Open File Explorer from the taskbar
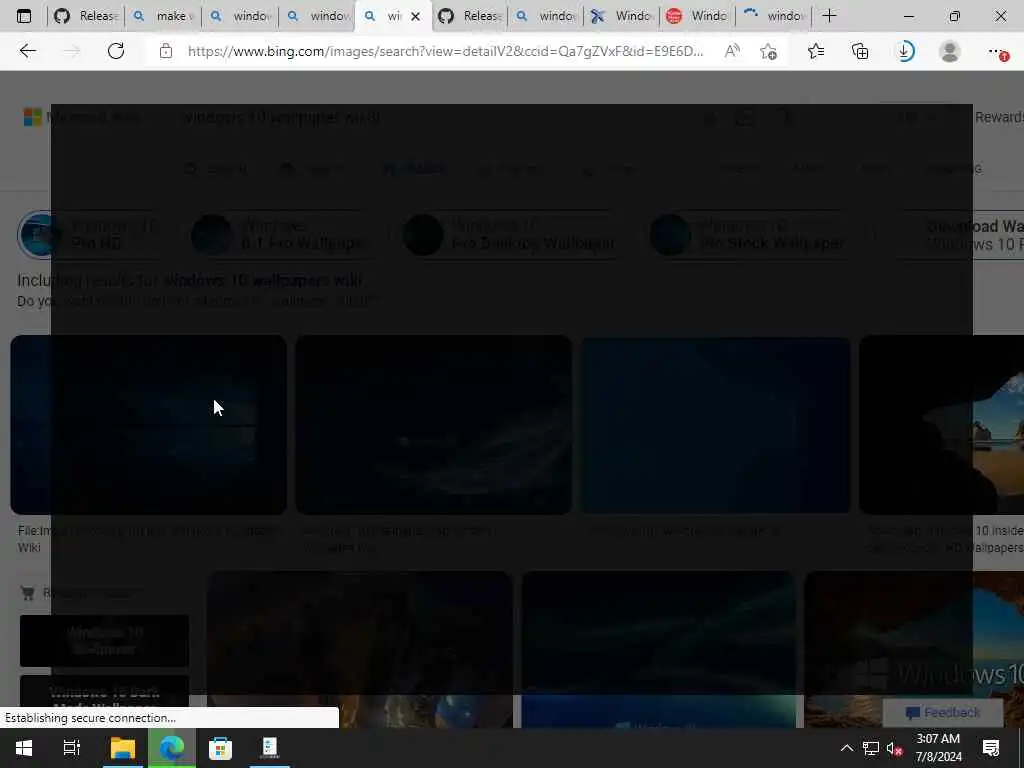The width and height of the screenshot is (1024, 768). [x=122, y=748]
